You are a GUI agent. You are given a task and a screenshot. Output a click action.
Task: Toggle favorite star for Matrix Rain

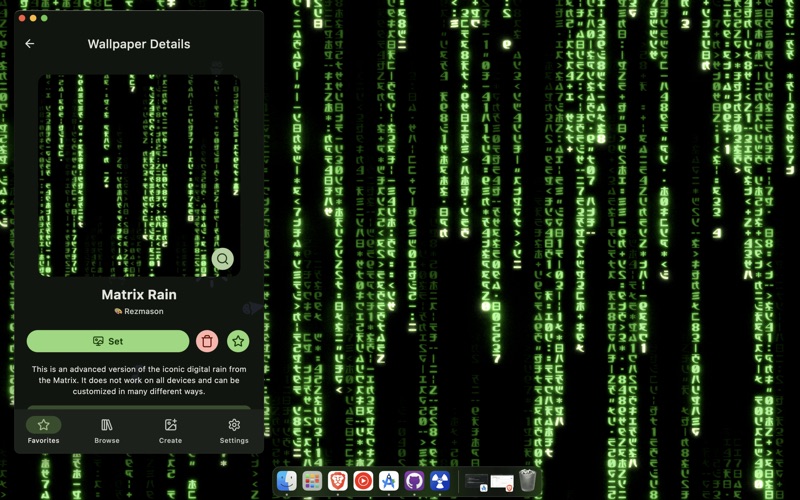tap(238, 341)
